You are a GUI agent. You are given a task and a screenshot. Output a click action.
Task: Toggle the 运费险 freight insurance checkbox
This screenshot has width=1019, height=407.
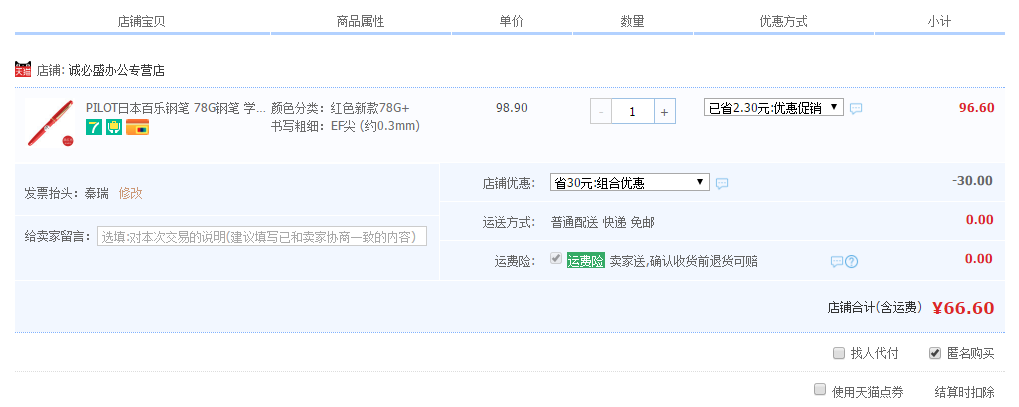coord(556,259)
